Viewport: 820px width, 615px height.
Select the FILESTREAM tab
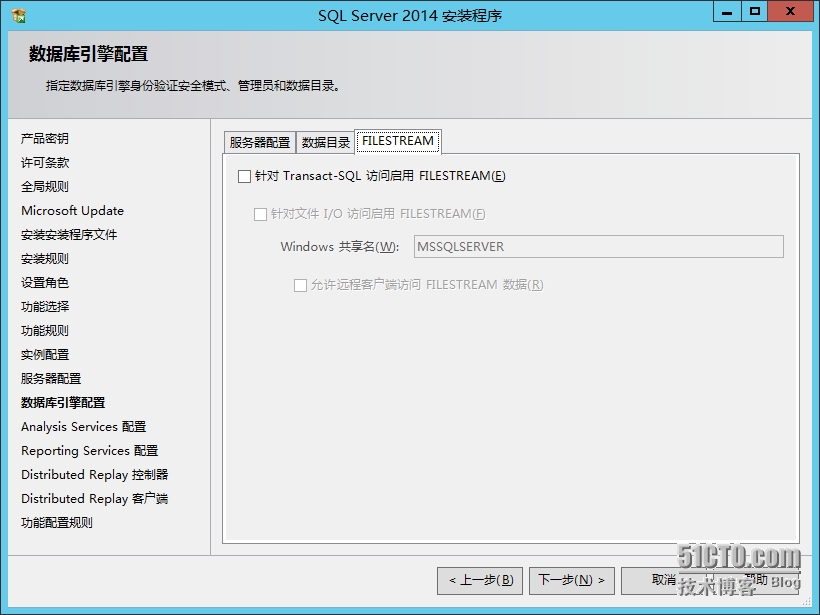[398, 141]
